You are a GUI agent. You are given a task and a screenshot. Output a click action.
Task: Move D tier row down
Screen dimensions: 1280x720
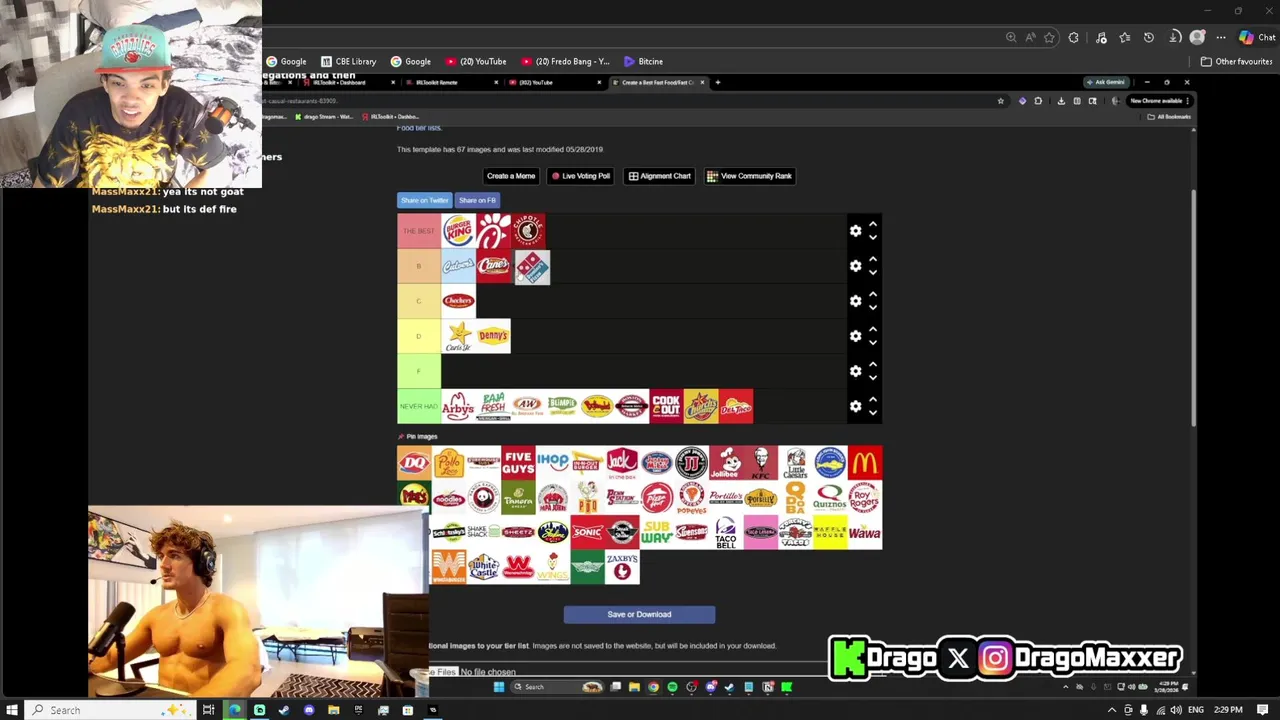tap(873, 343)
